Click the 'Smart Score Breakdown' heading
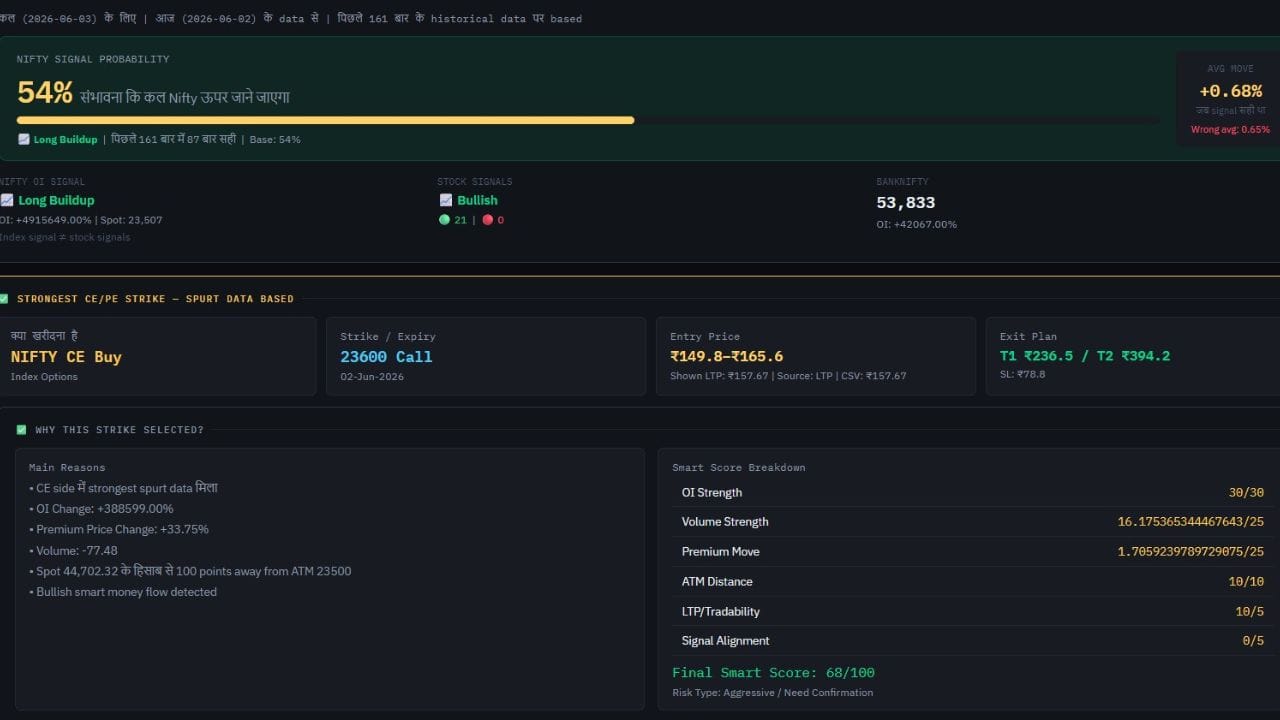 (738, 467)
